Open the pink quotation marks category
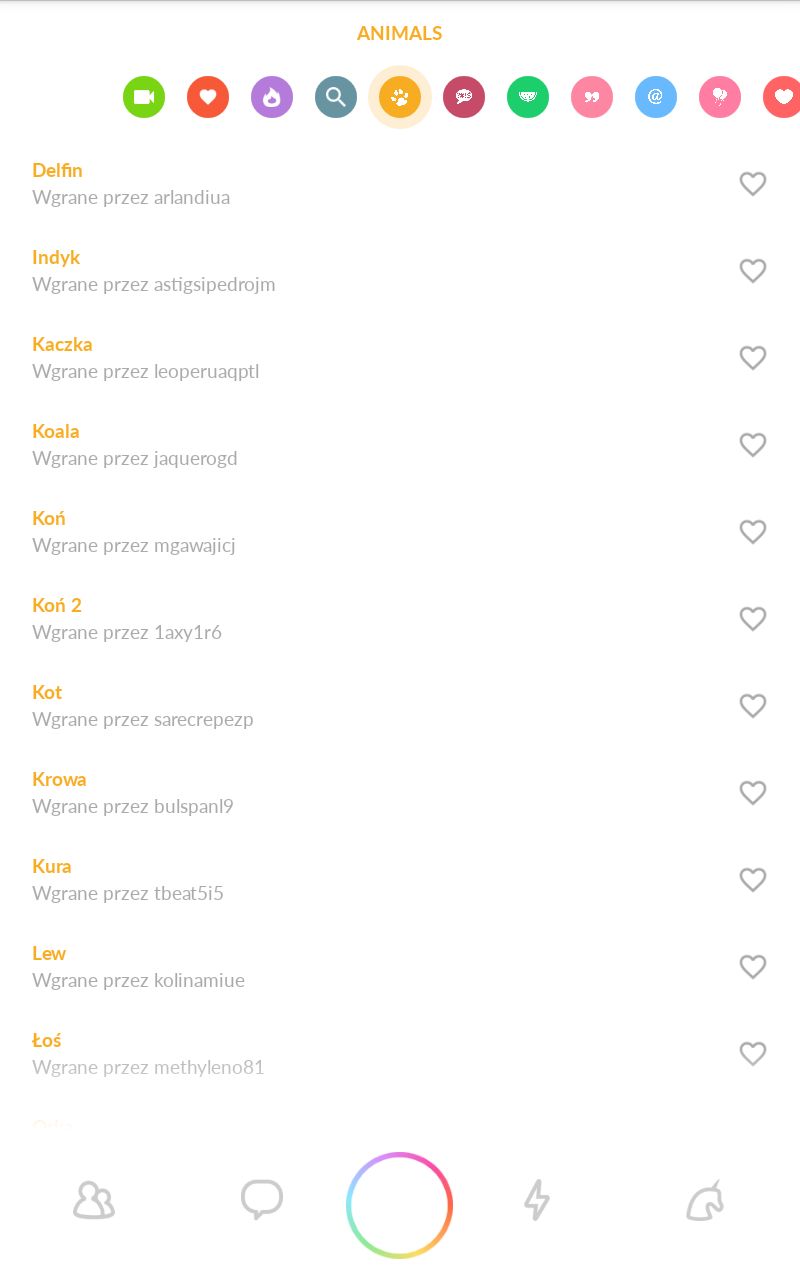The height and width of the screenshot is (1280, 800). click(592, 97)
